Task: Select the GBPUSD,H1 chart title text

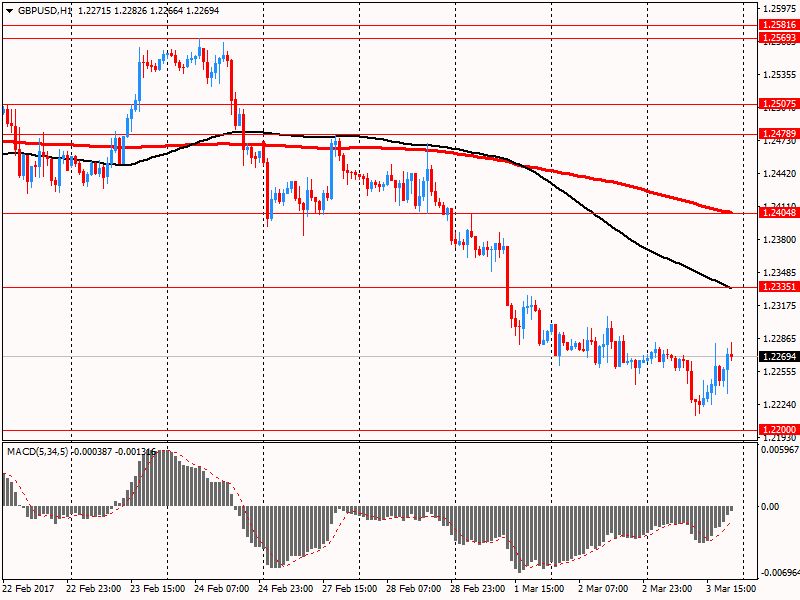Action: [45, 11]
